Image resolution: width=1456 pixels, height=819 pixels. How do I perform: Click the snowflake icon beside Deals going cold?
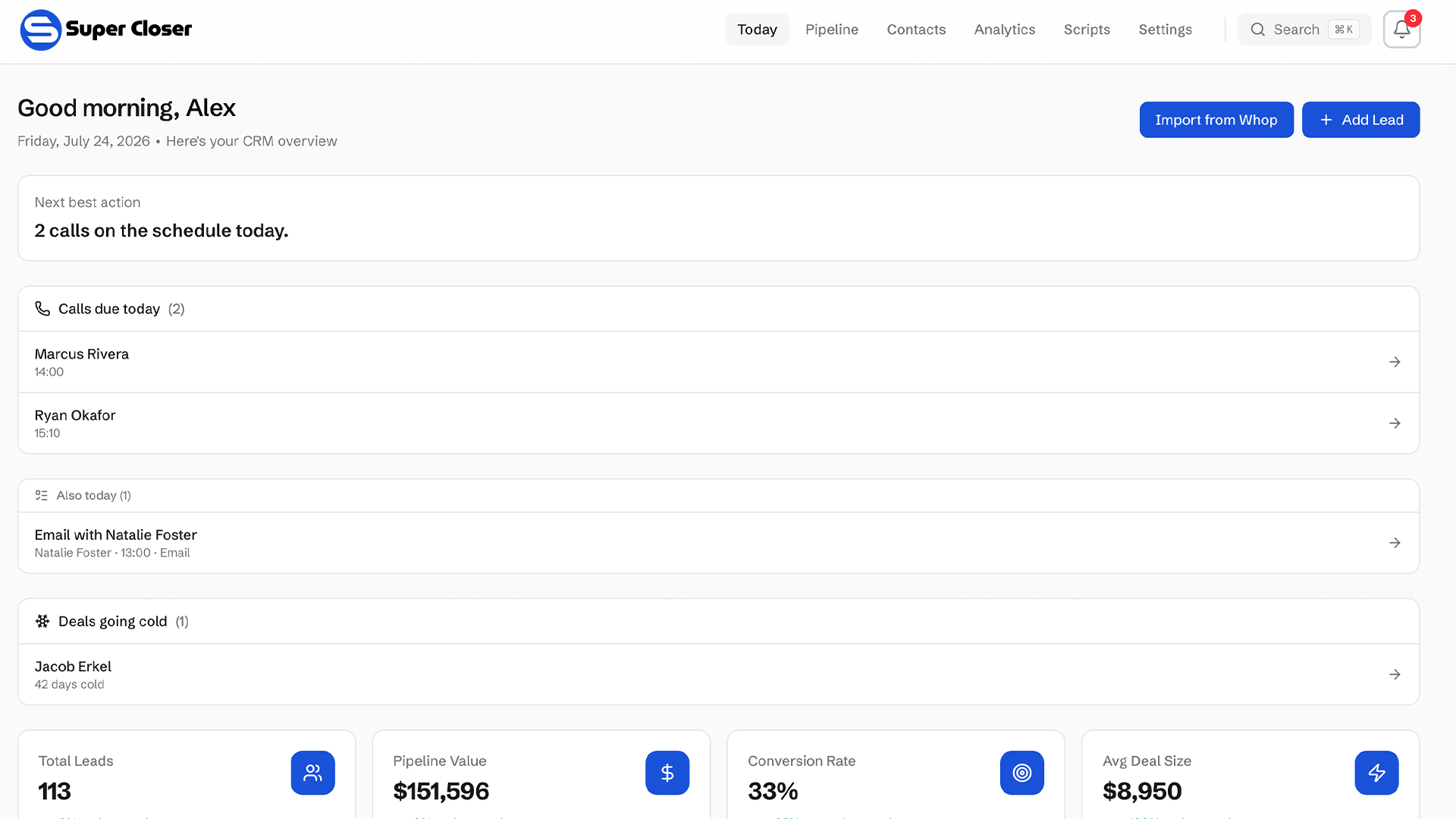pyautogui.click(x=42, y=621)
